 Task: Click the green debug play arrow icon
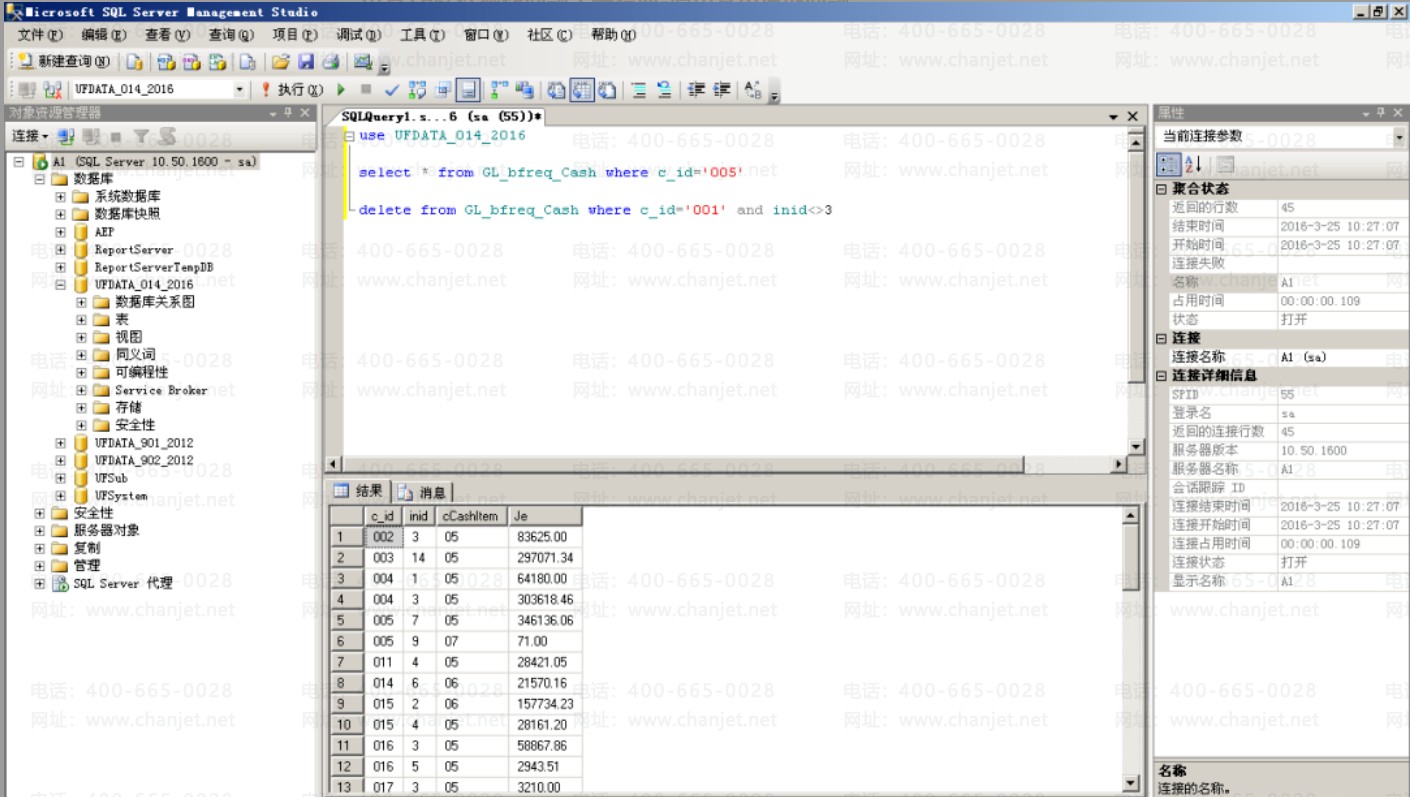point(341,90)
